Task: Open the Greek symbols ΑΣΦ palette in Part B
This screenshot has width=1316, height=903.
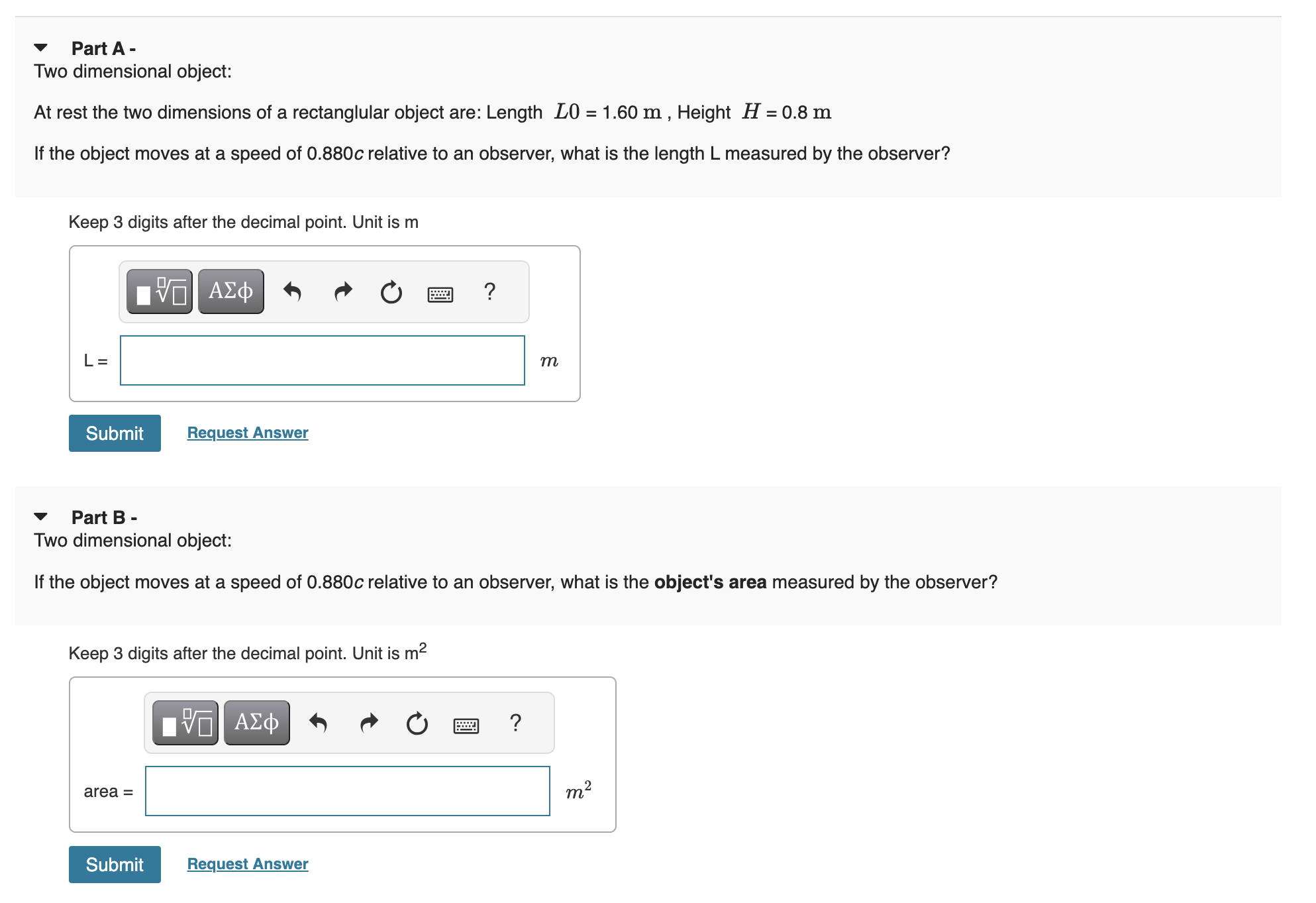Action: tap(256, 722)
